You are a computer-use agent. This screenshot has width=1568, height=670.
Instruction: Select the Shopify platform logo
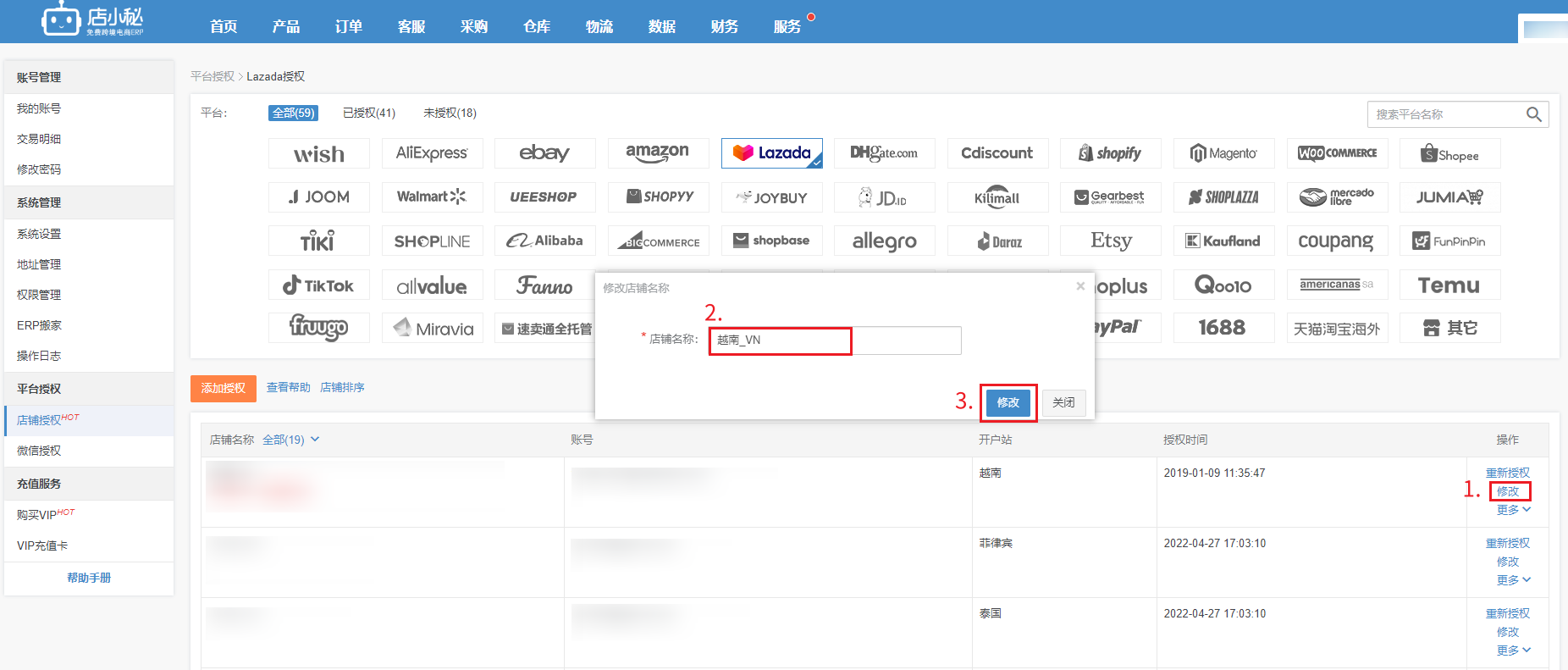click(1111, 153)
